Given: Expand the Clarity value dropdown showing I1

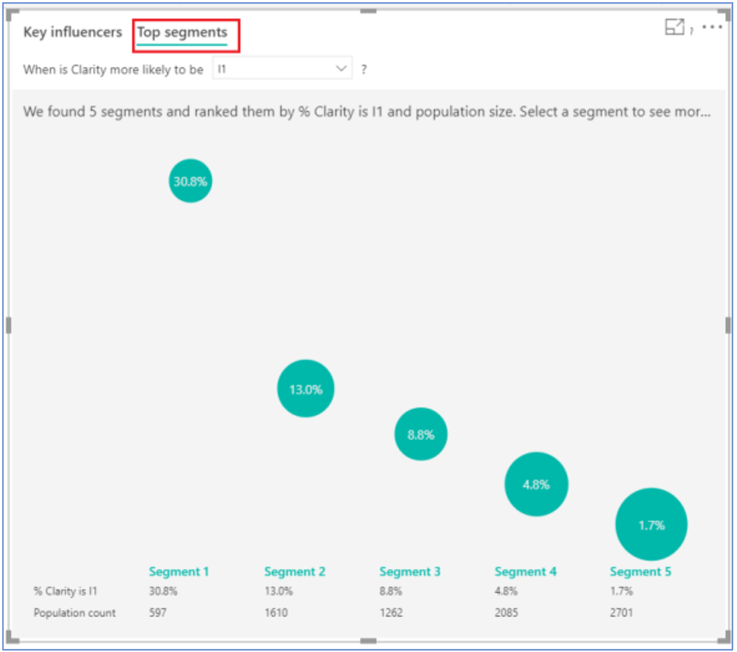Looking at the screenshot, I should (282, 69).
